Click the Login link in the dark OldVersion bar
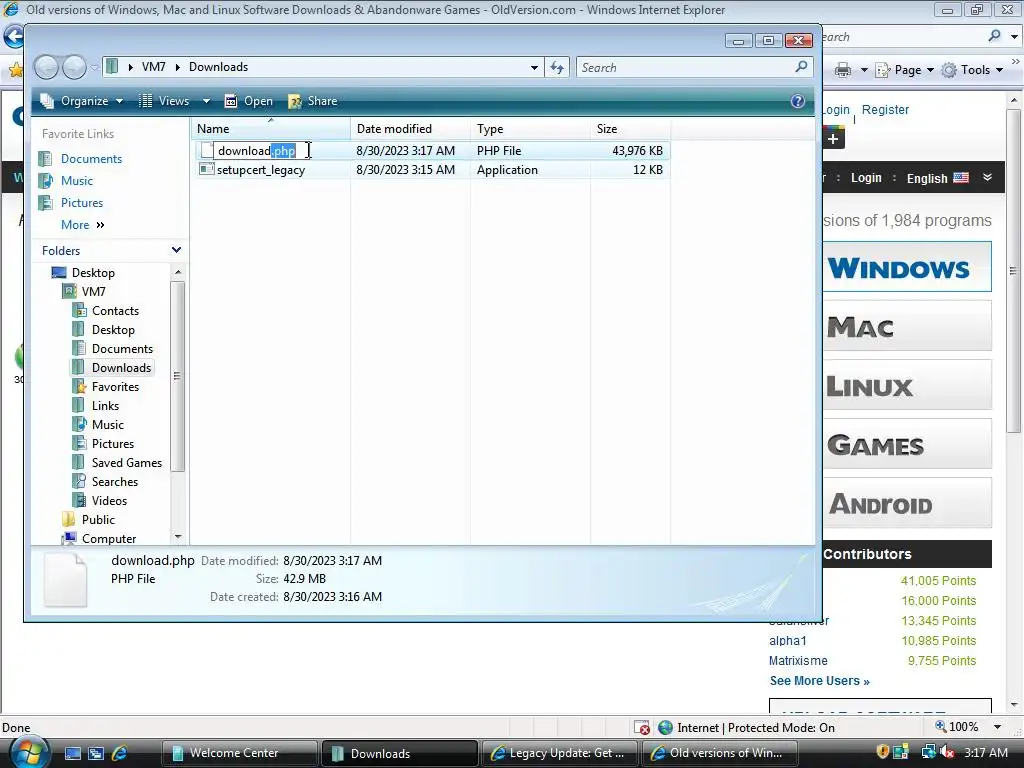1024x768 pixels. point(866,178)
